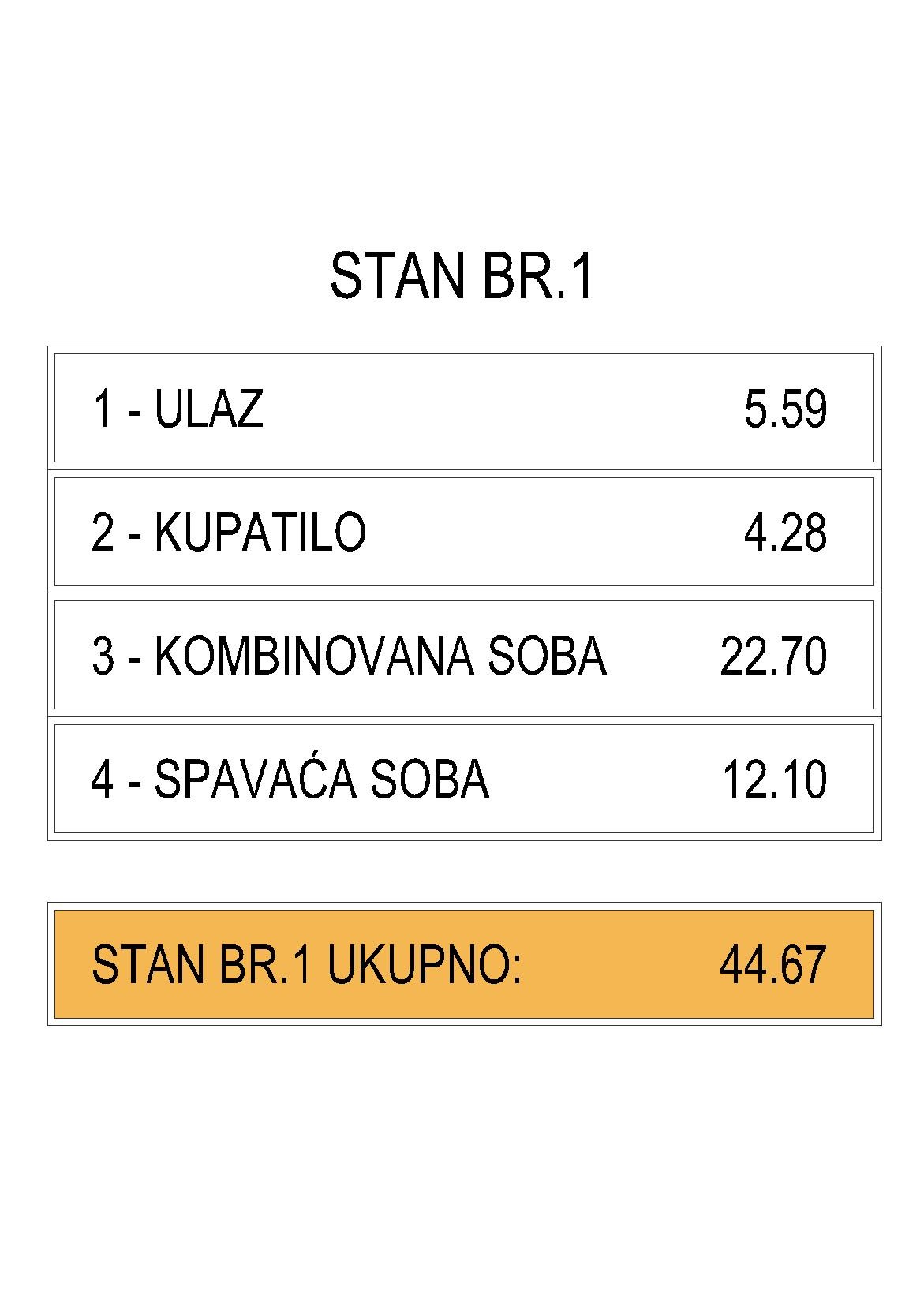Click the 4.28 area value
This screenshot has width=924, height=1294.
click(786, 533)
